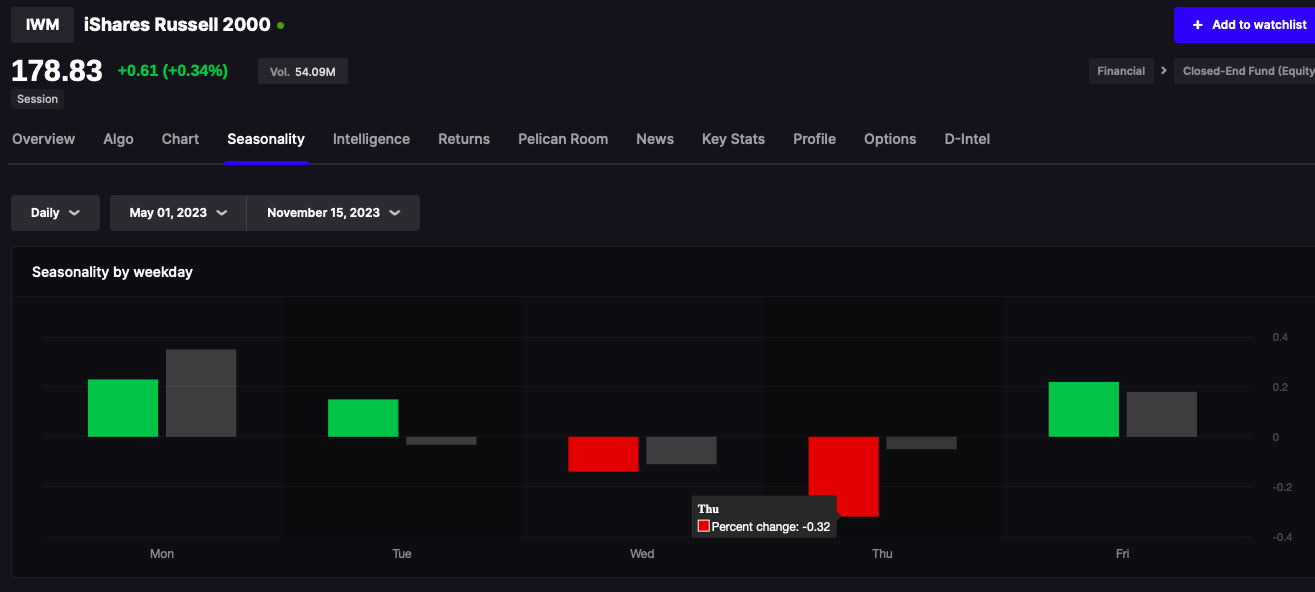Click the Percent change: -0.32 tooltip text
1315x592 pixels.
(771, 526)
